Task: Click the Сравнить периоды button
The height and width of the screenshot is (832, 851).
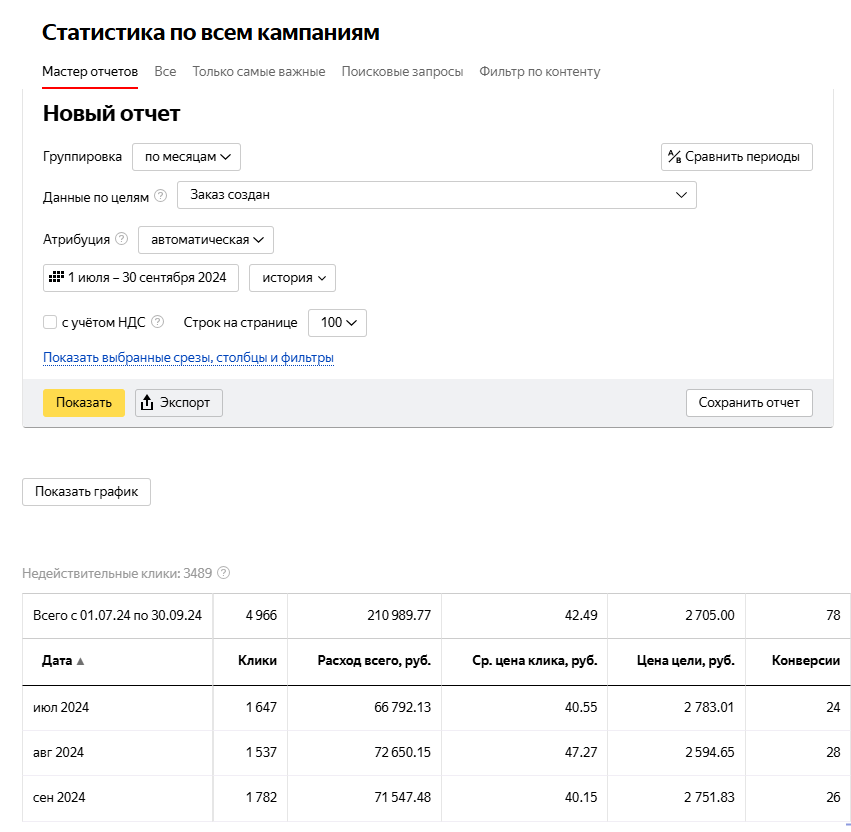Action: [736, 157]
